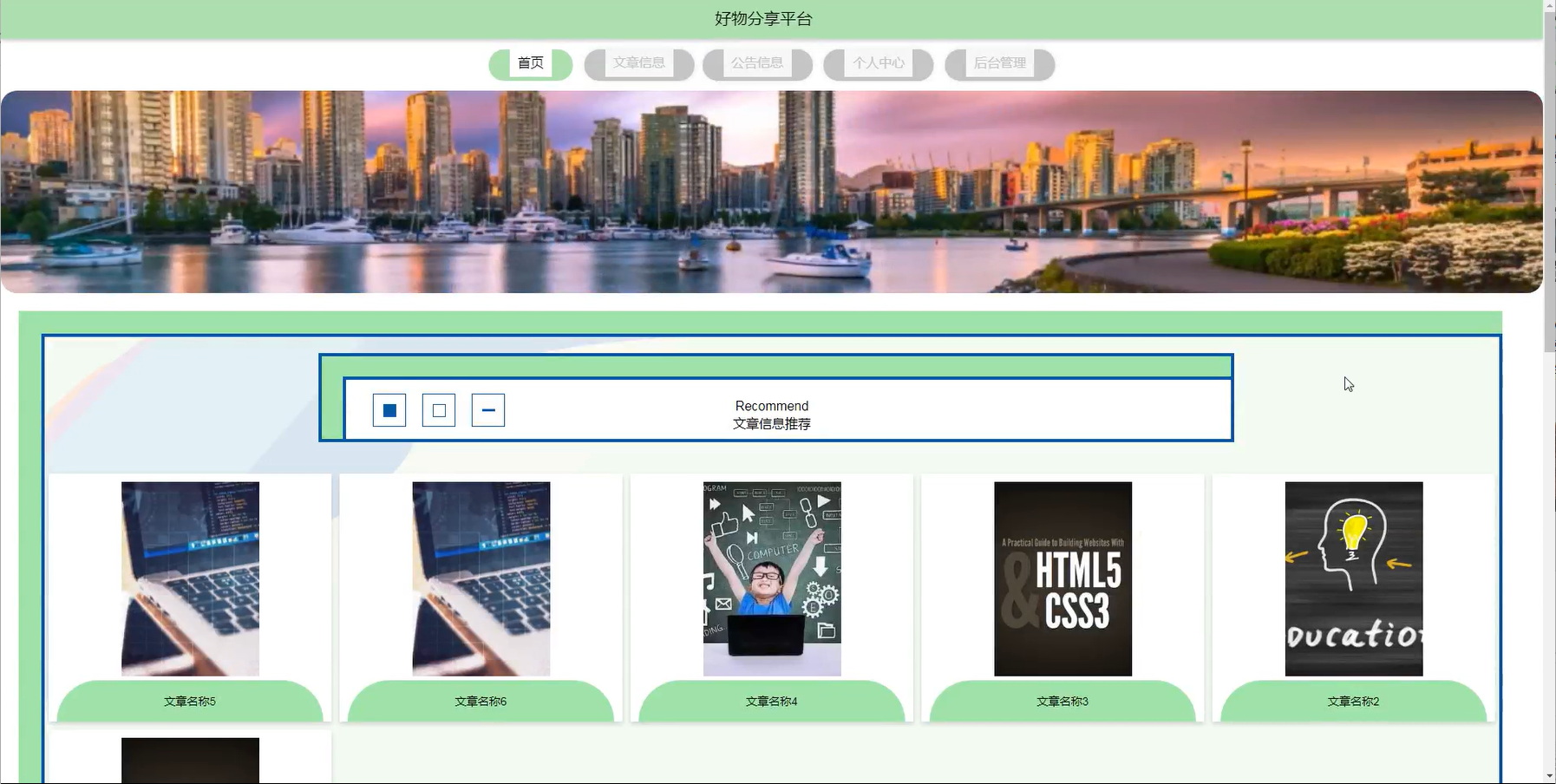Open the 个人中心 tab
This screenshot has width=1556, height=784.
(x=879, y=64)
